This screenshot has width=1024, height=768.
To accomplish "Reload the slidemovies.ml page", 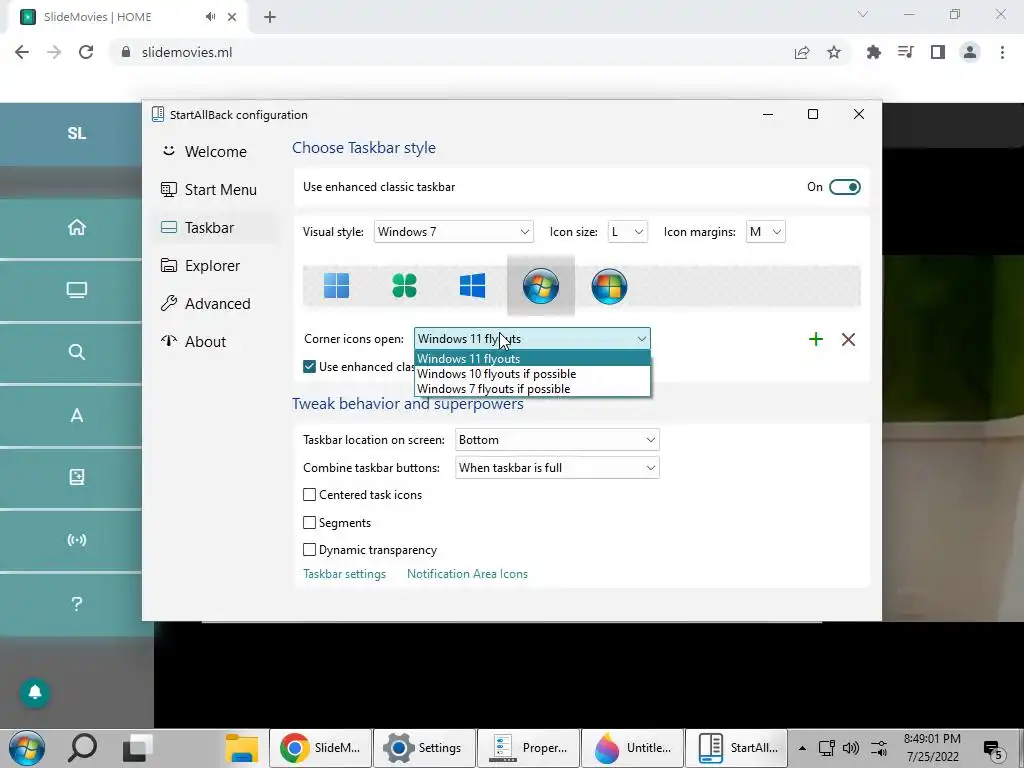I will pos(86,52).
